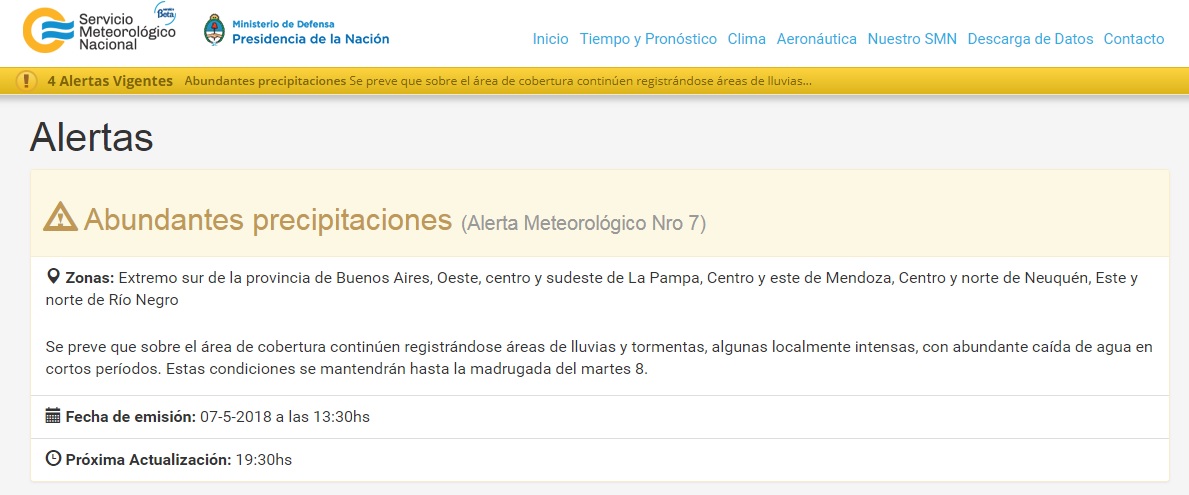
Task: Click the exclamation icon in yellow alert bar
Action: (x=26, y=81)
